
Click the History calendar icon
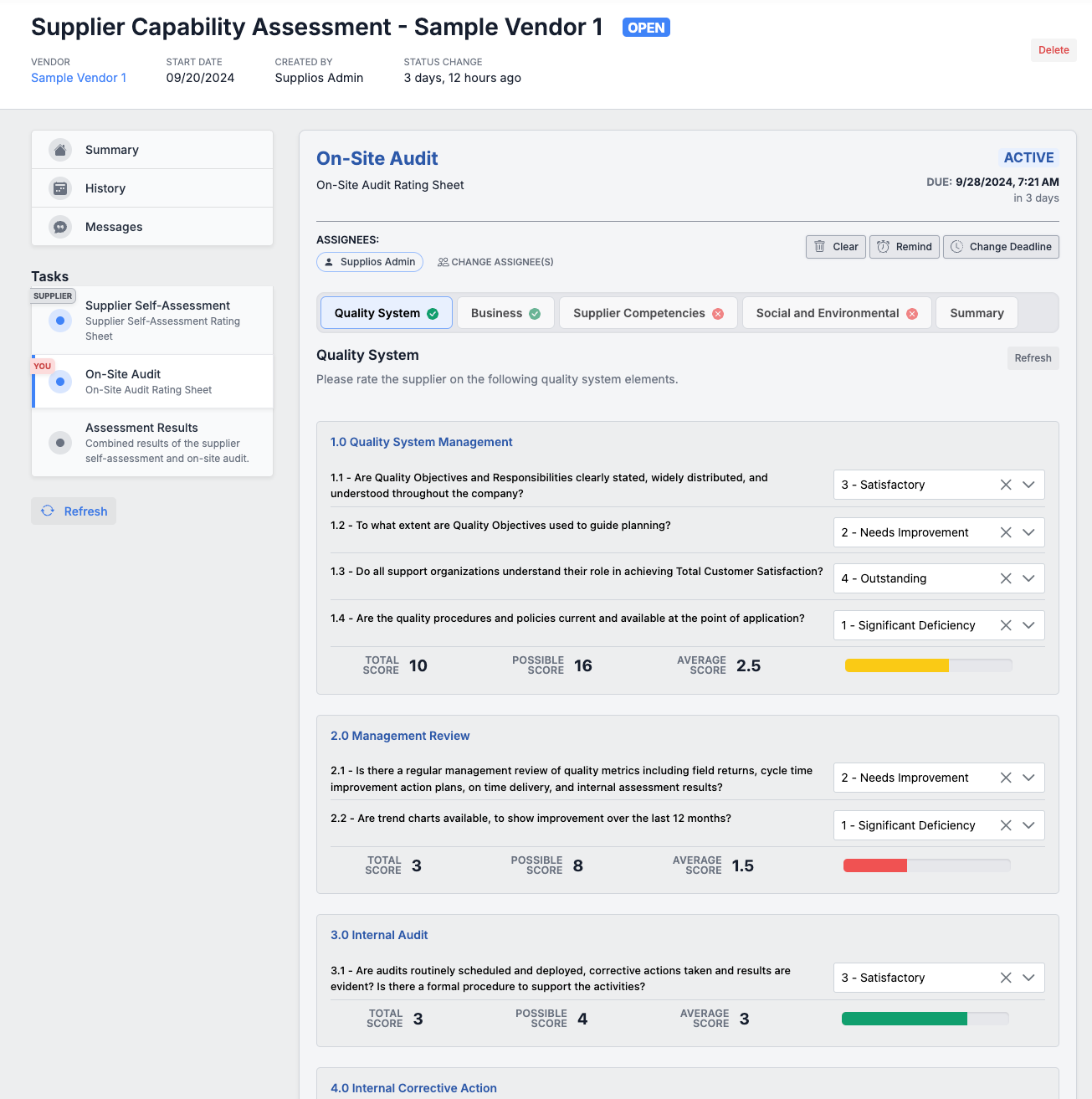pos(60,188)
